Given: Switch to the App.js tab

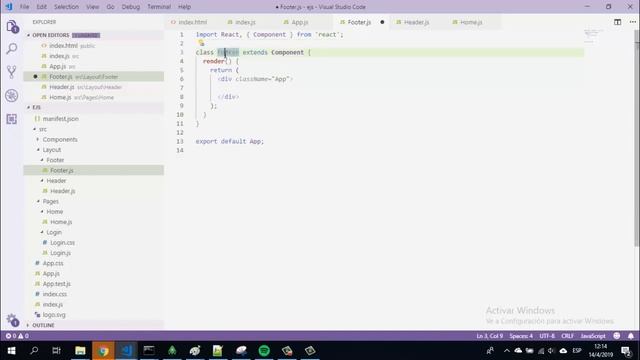Looking at the screenshot, I should [x=300, y=22].
